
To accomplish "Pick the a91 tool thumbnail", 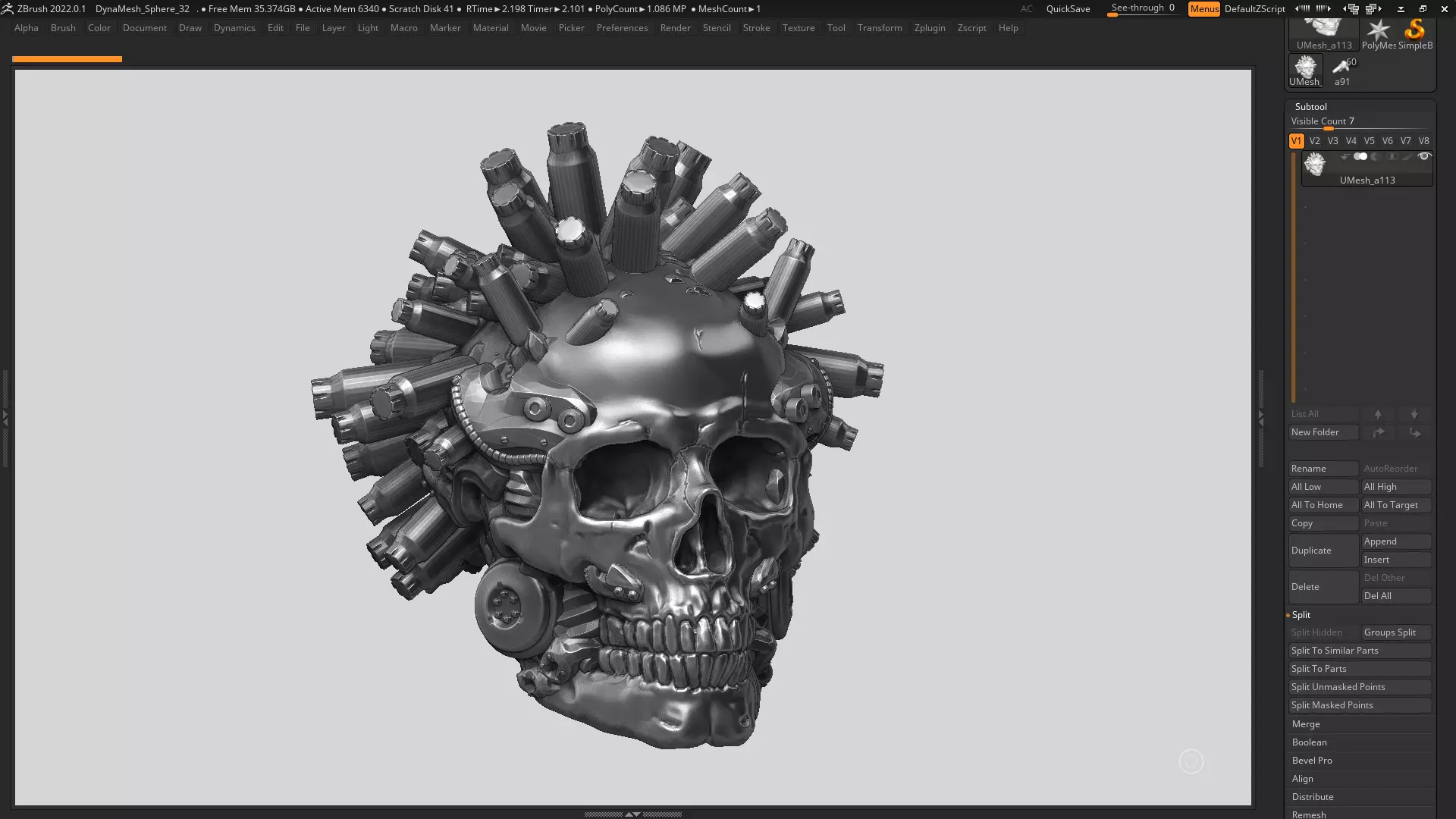I will 1342,70.
